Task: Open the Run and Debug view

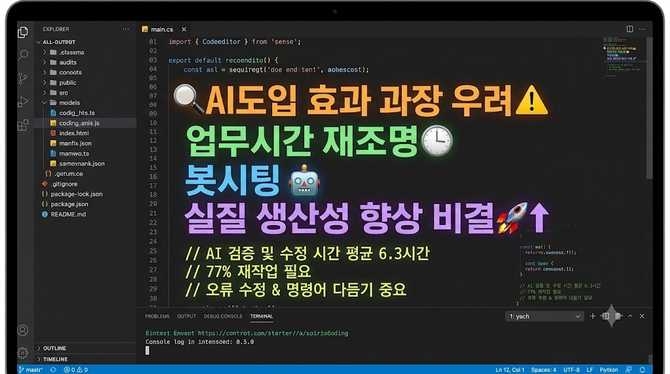Action: [23, 102]
